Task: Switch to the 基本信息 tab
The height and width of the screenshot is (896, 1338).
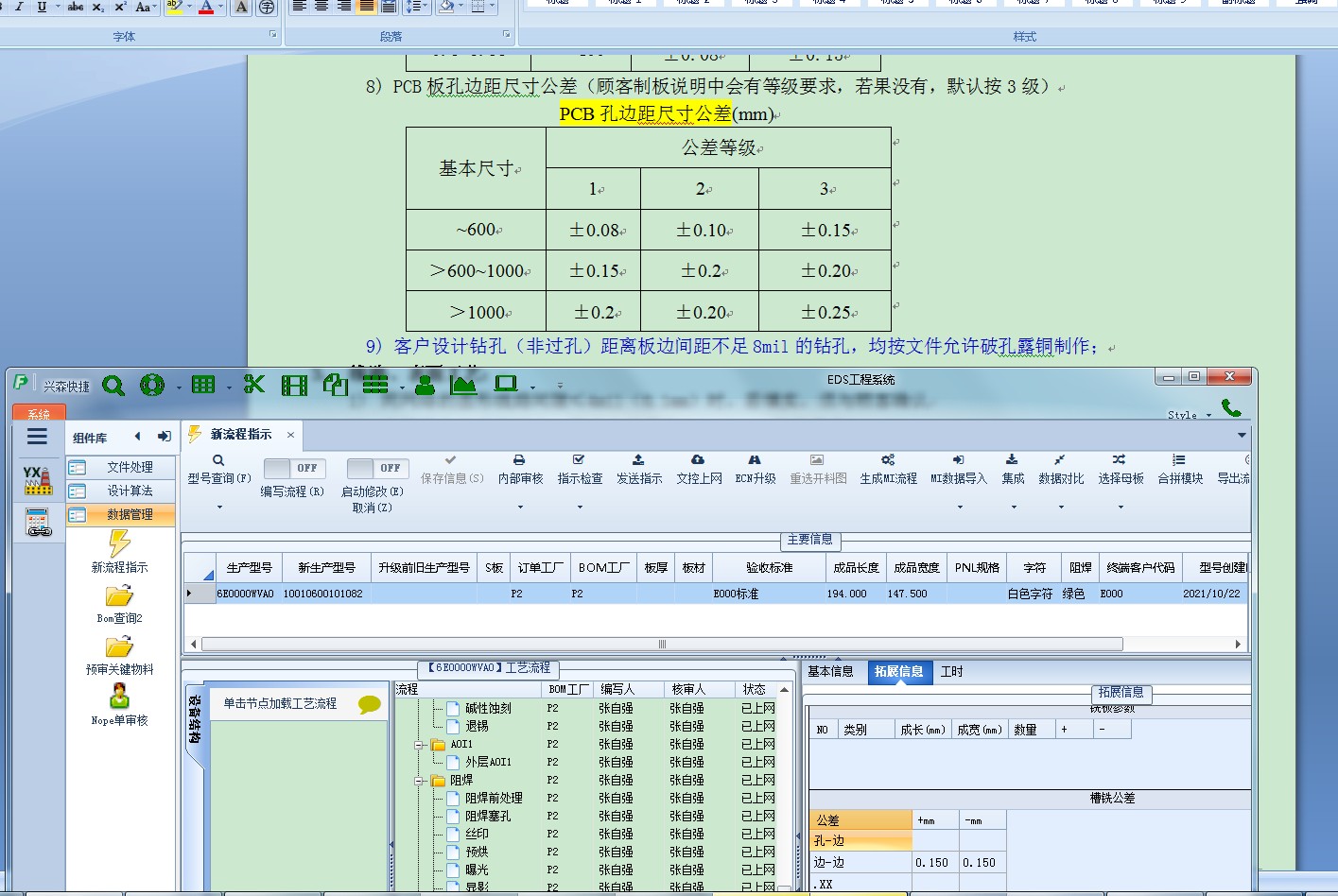Action: tap(830, 671)
